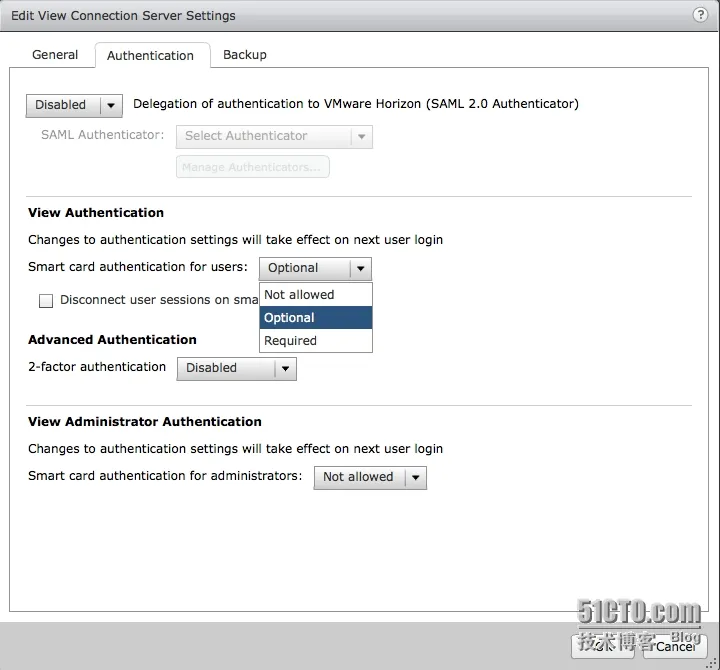Select the Authentication tab

(x=152, y=56)
